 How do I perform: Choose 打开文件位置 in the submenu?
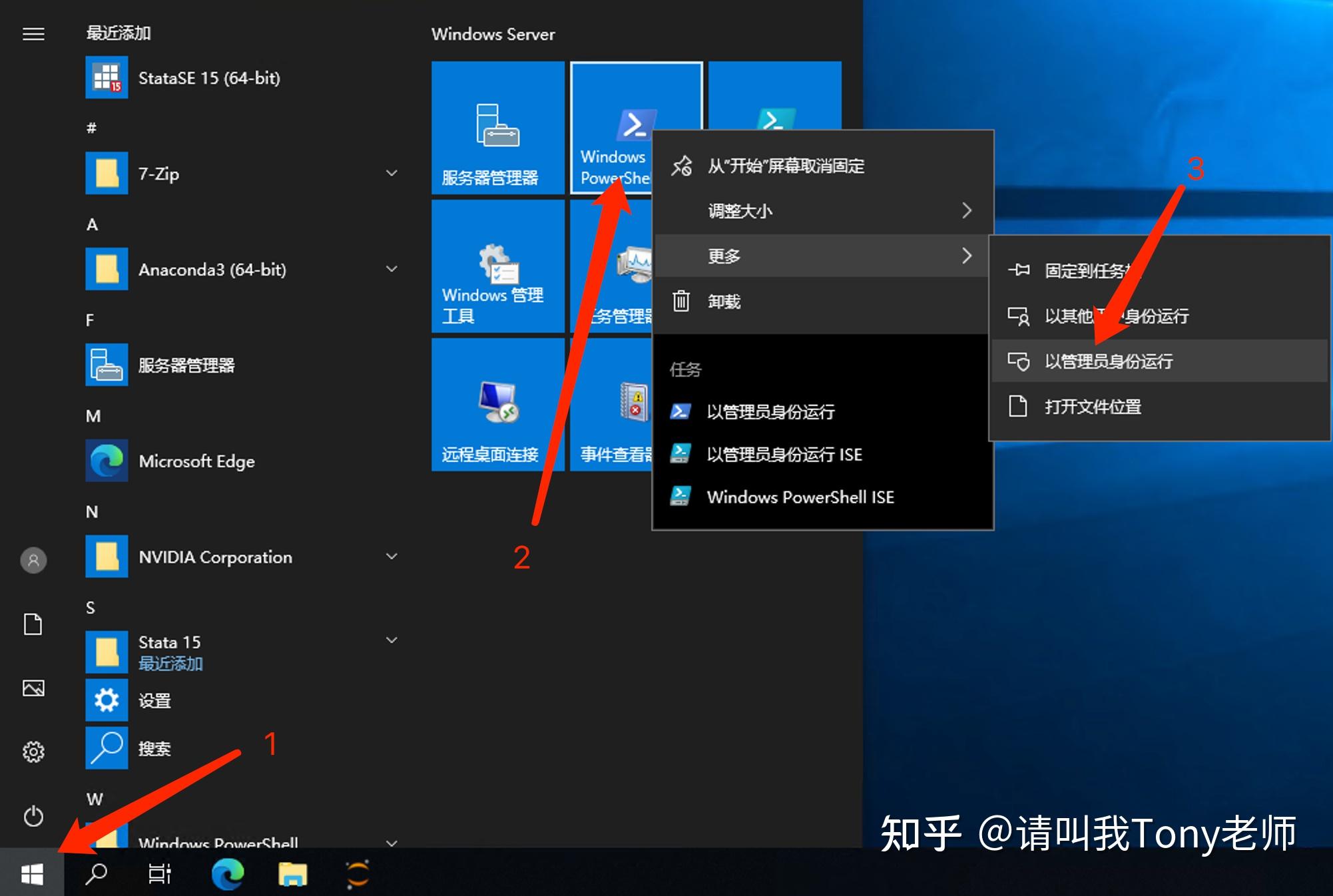1160,407
